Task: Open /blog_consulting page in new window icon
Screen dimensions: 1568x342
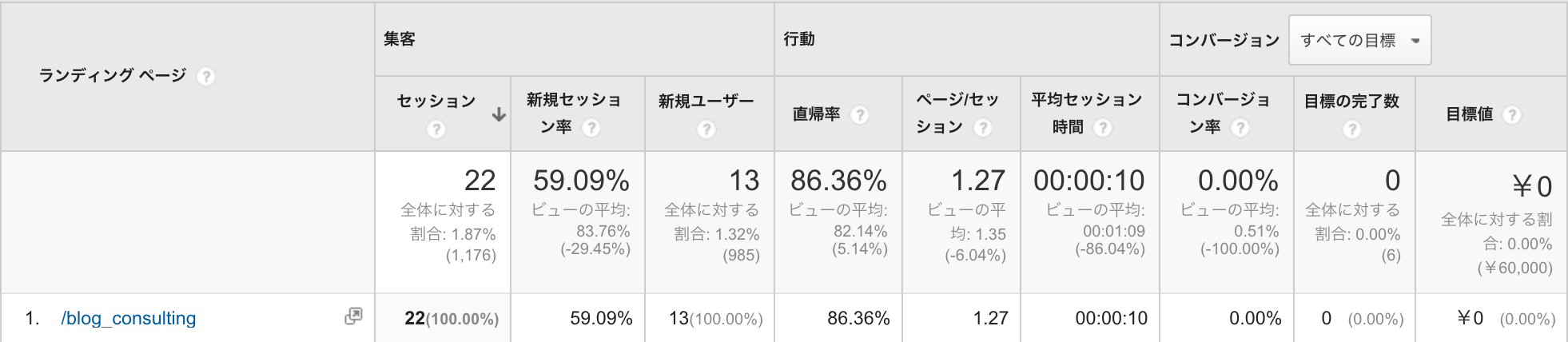Action: tap(353, 316)
